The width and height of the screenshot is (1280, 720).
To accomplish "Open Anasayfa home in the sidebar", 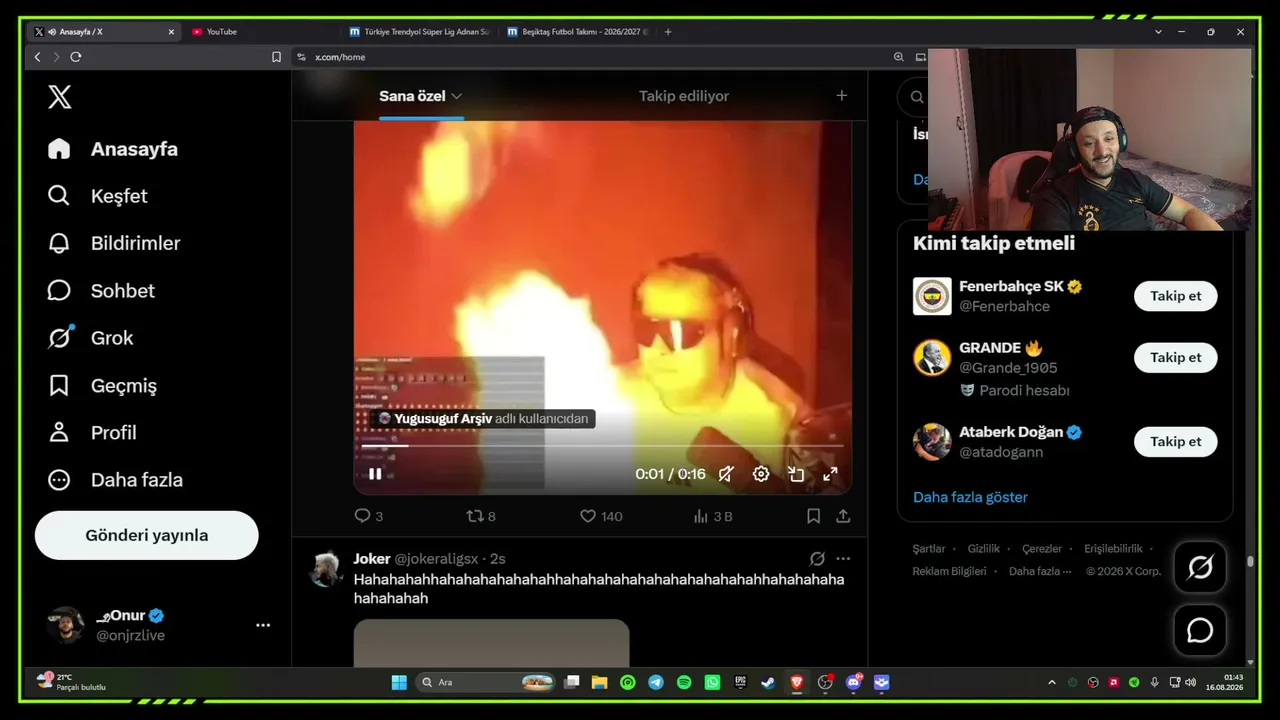I will pos(112,149).
